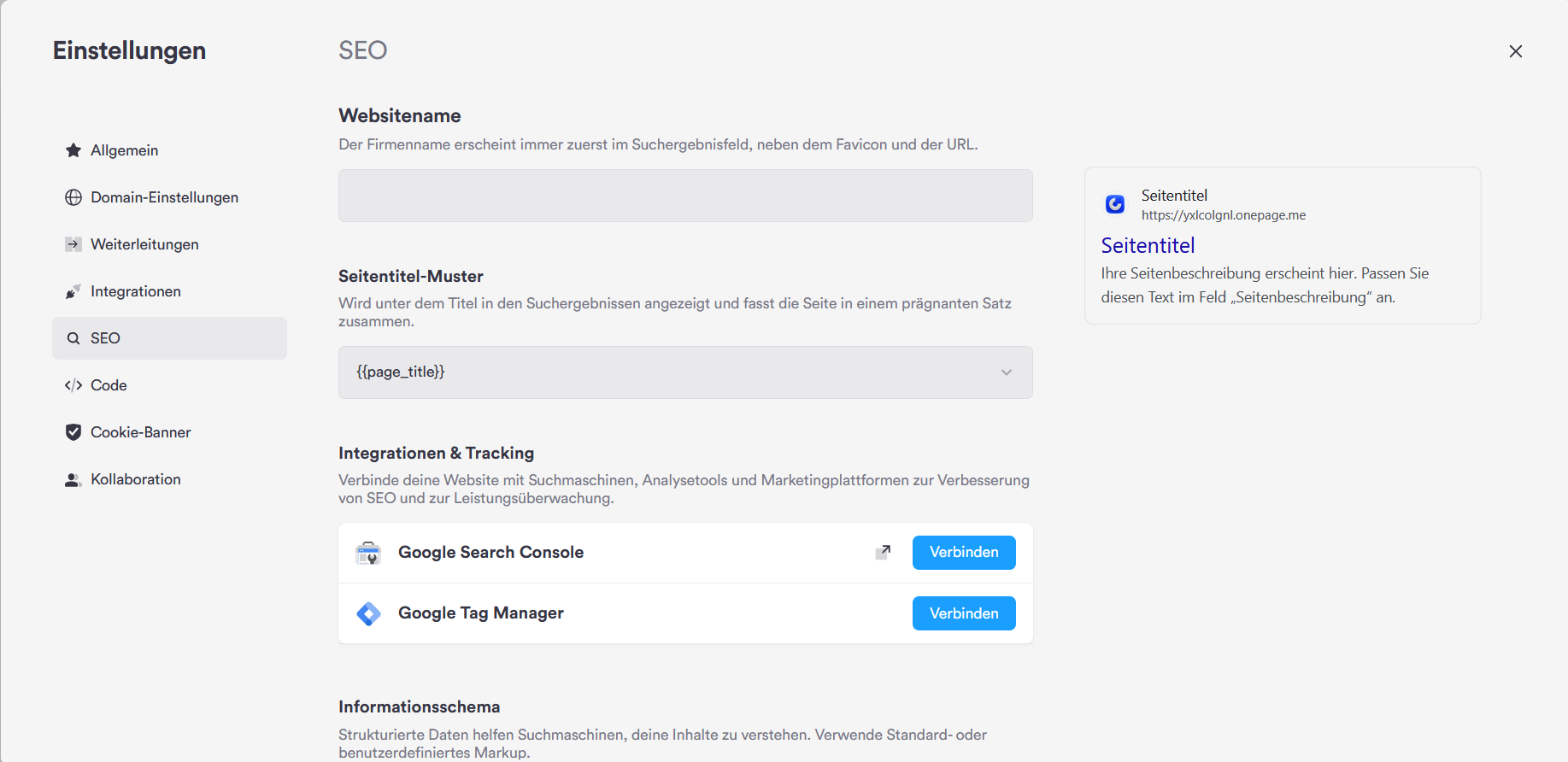Click the magnifier icon beside SEO
This screenshot has height=762, width=1568.
tap(73, 338)
